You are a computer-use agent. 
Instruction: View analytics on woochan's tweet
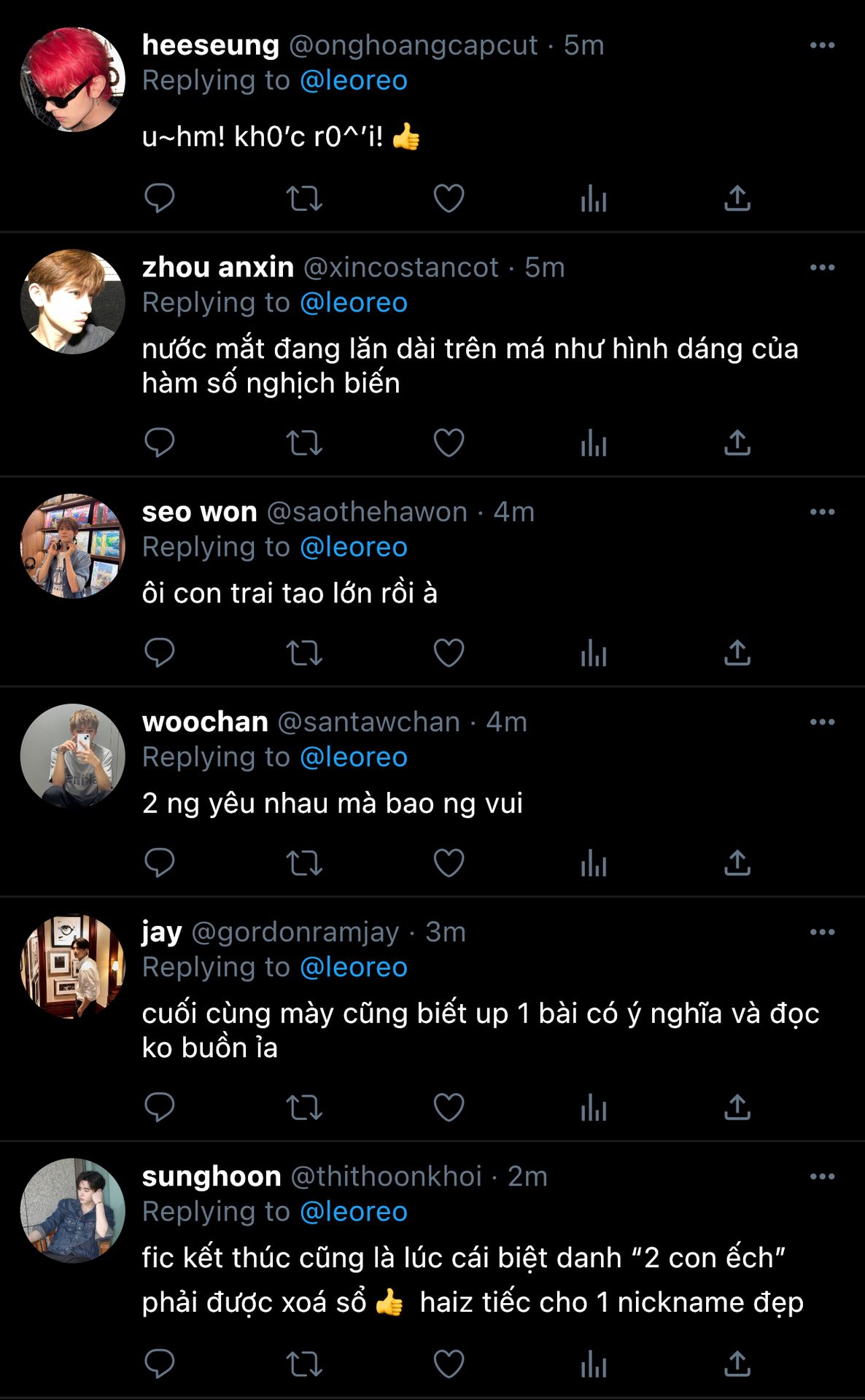(x=594, y=863)
